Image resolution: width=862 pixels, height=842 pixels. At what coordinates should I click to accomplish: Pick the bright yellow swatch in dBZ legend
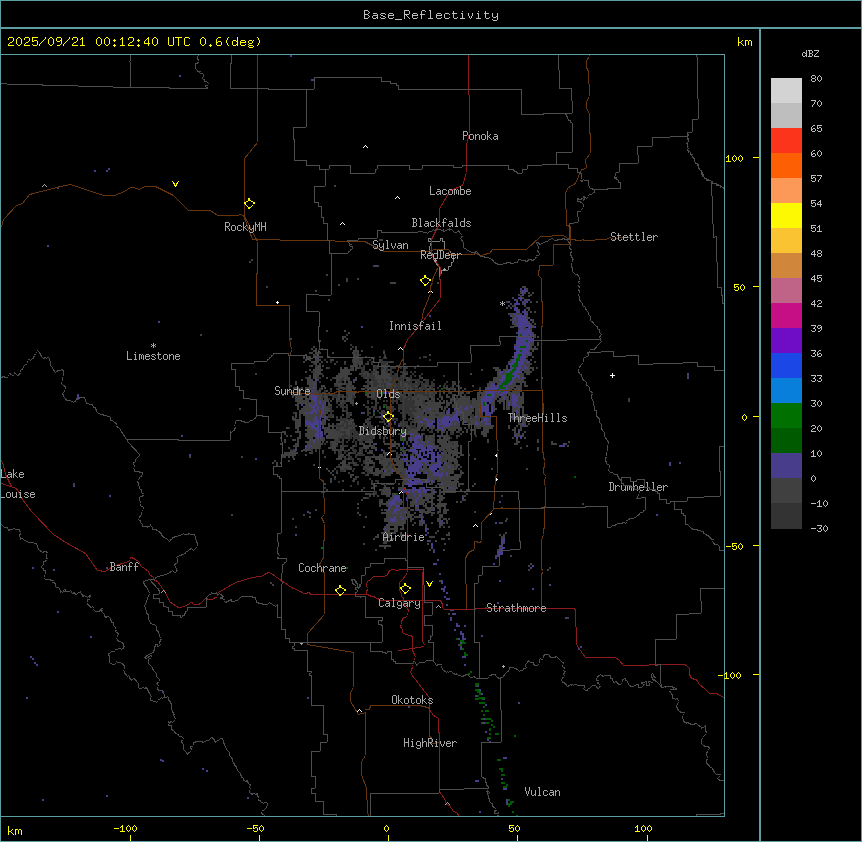tap(786, 215)
